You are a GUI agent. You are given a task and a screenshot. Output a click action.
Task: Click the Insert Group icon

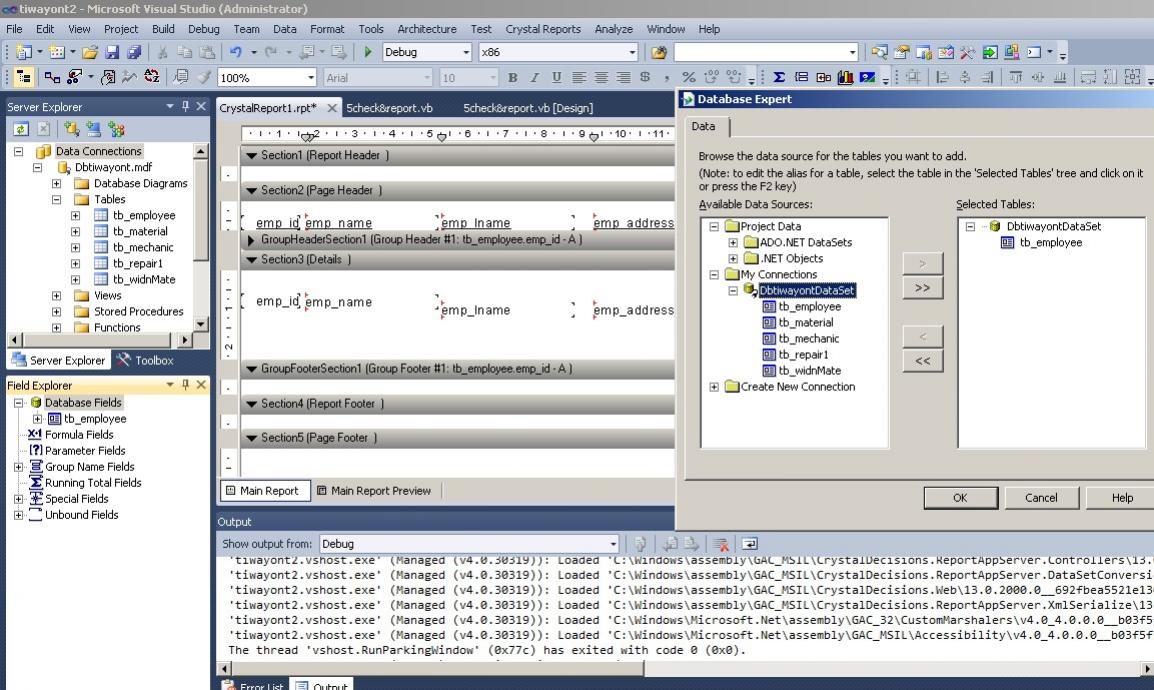801,77
